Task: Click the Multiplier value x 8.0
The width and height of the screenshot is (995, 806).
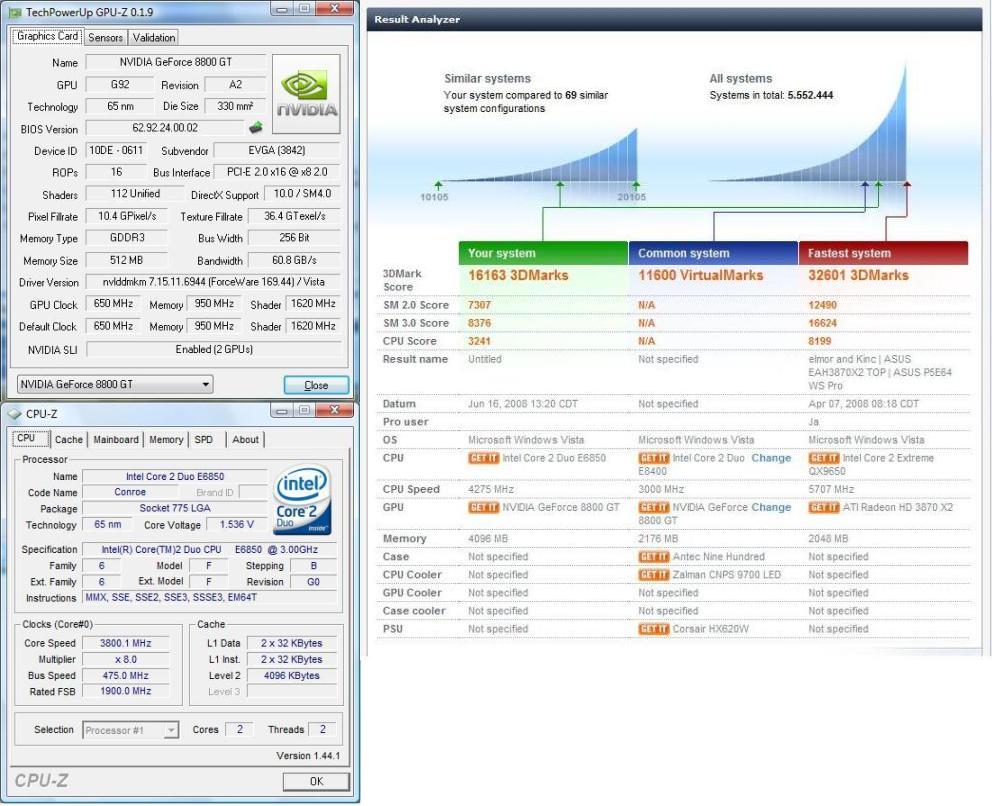Action: [x=126, y=660]
